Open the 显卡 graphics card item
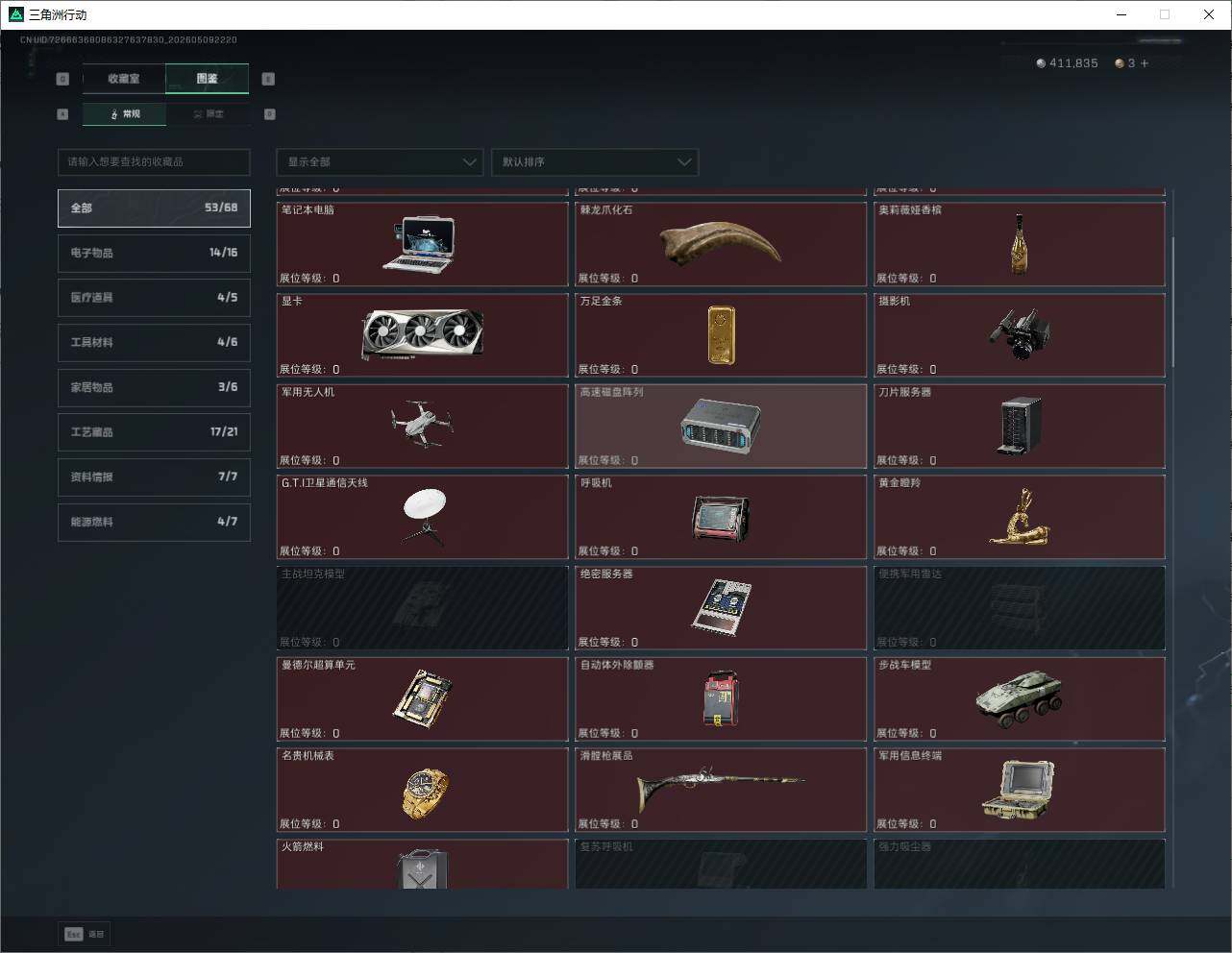The width and height of the screenshot is (1232, 953). coord(423,335)
